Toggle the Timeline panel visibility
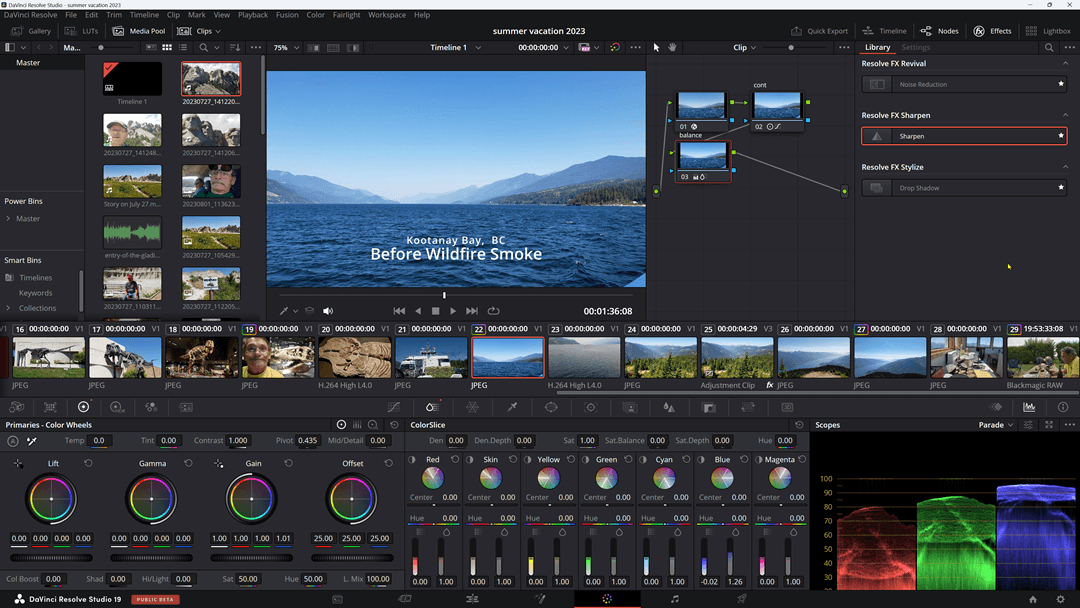The image size is (1080, 608). point(884,30)
